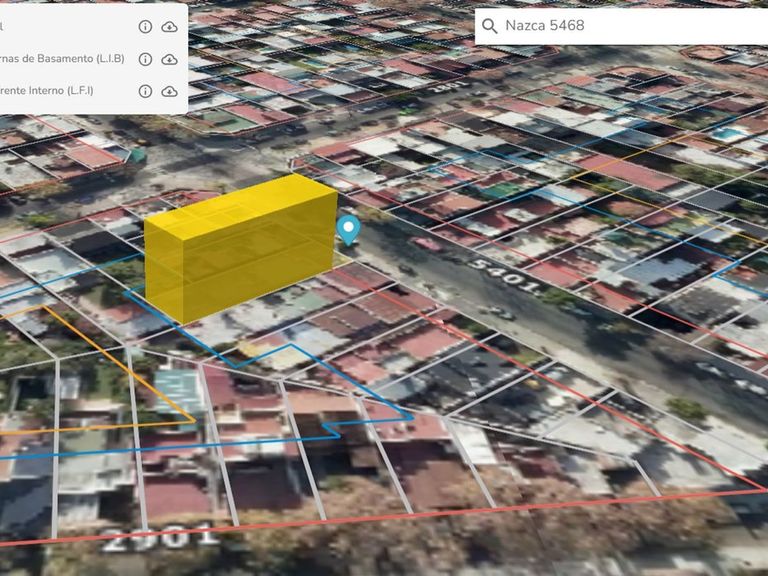Select the blue location pin marker

[x=348, y=229]
